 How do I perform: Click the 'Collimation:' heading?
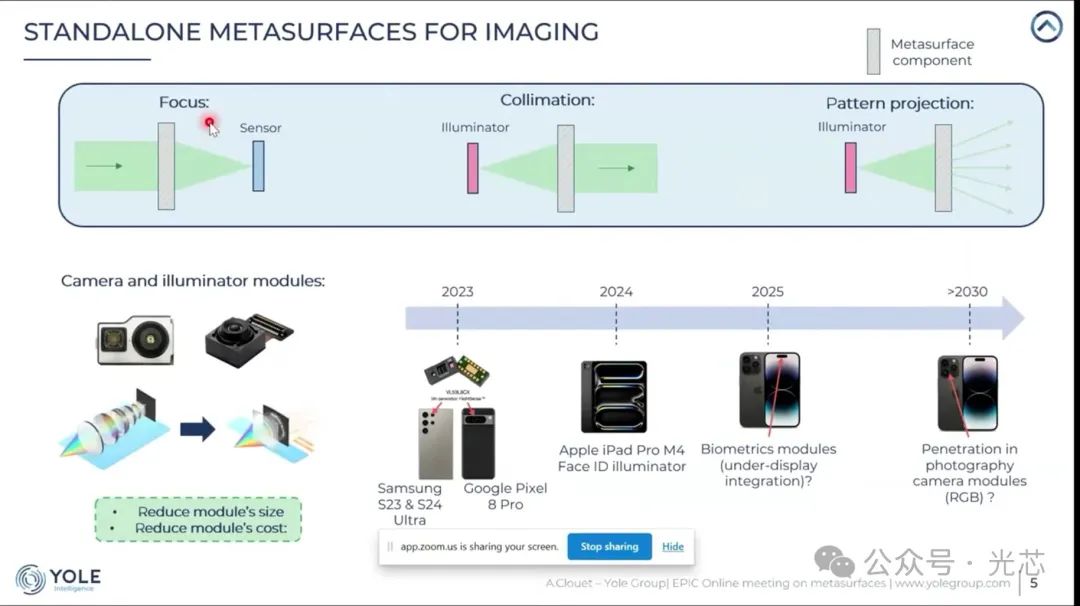click(x=547, y=100)
